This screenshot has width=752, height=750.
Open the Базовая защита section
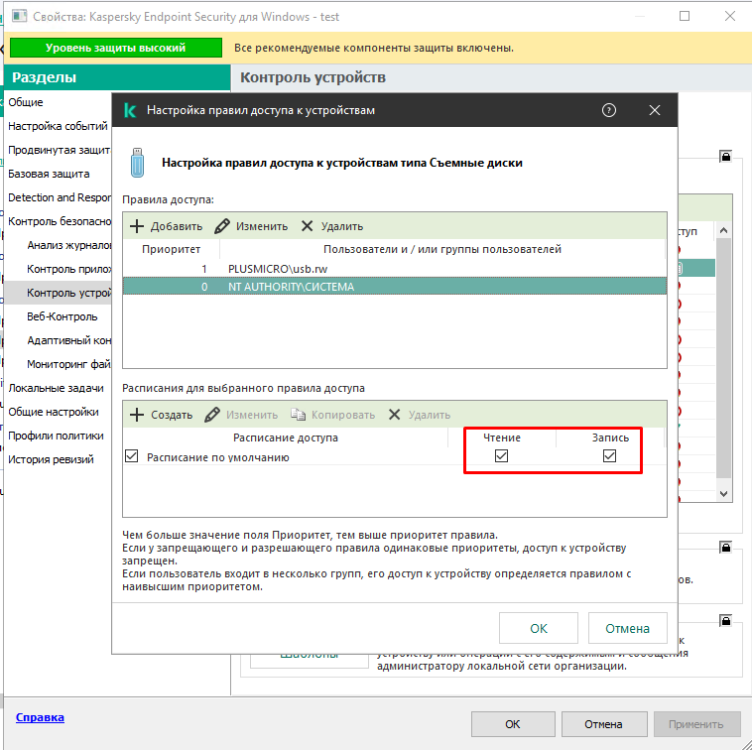(x=48, y=174)
